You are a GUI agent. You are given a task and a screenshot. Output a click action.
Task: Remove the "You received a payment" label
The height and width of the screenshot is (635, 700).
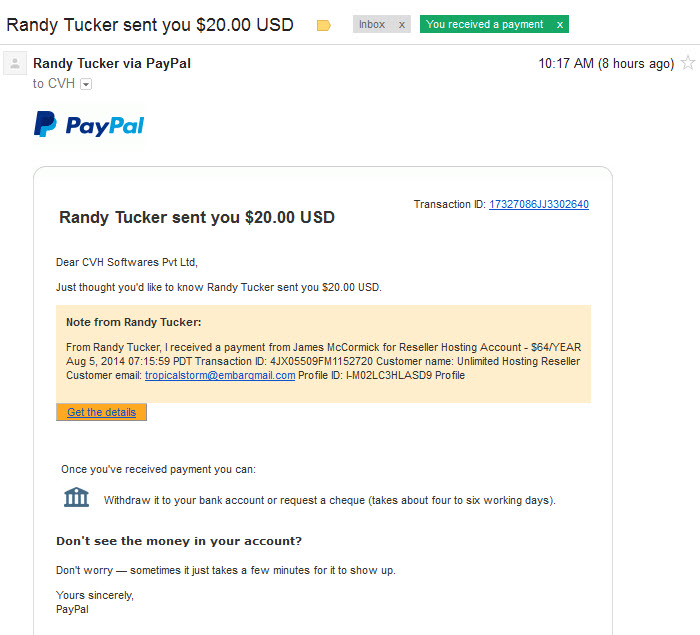[x=559, y=25]
